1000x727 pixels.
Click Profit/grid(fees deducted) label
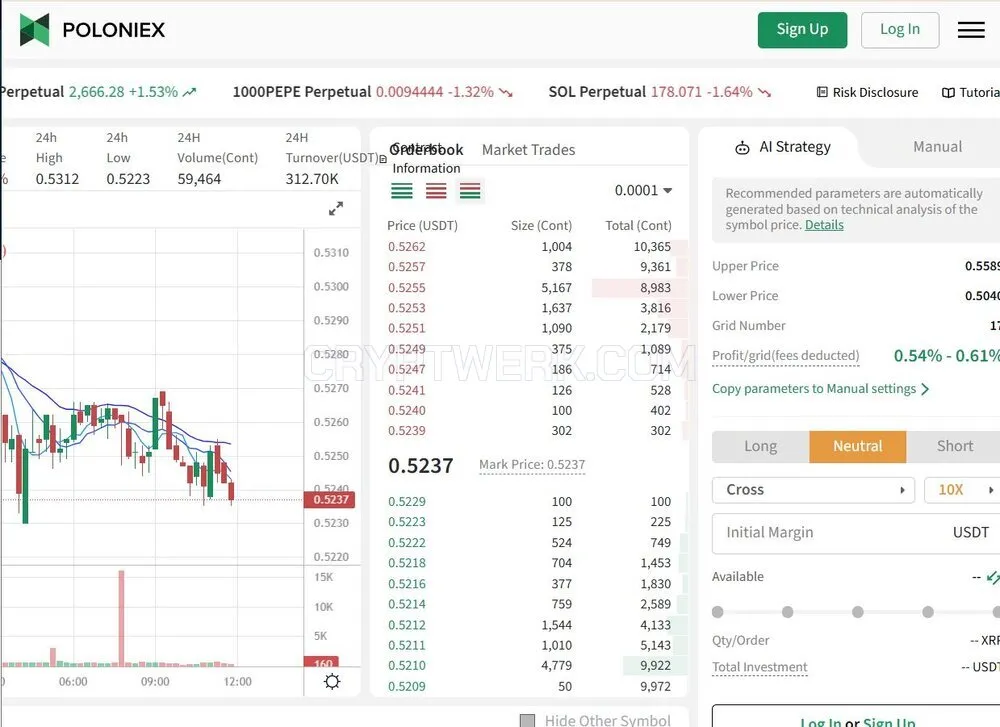[x=786, y=356]
